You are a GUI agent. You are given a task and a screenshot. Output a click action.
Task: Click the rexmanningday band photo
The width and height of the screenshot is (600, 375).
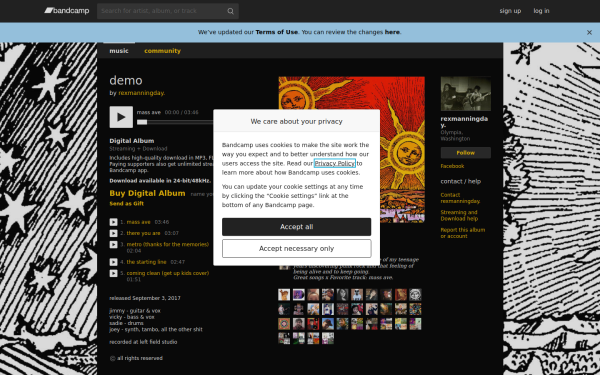pos(466,94)
